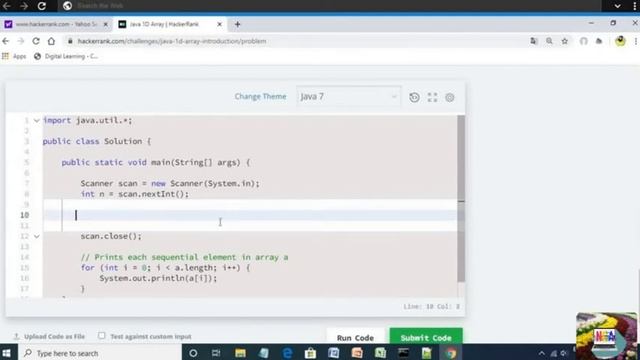The image size is (640, 360).
Task: Click Upload Code as File
Action: tap(49, 336)
